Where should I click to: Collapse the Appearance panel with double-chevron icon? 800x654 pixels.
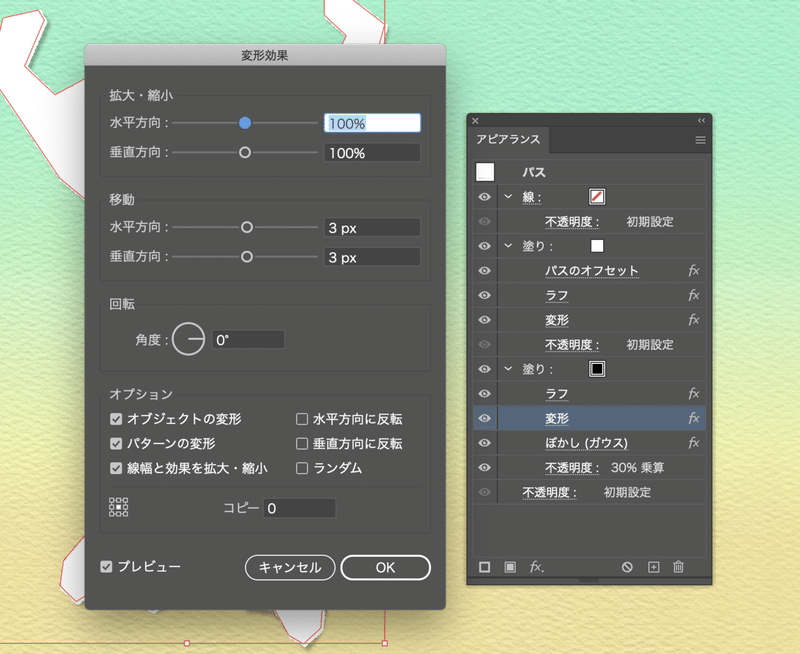coord(701,119)
